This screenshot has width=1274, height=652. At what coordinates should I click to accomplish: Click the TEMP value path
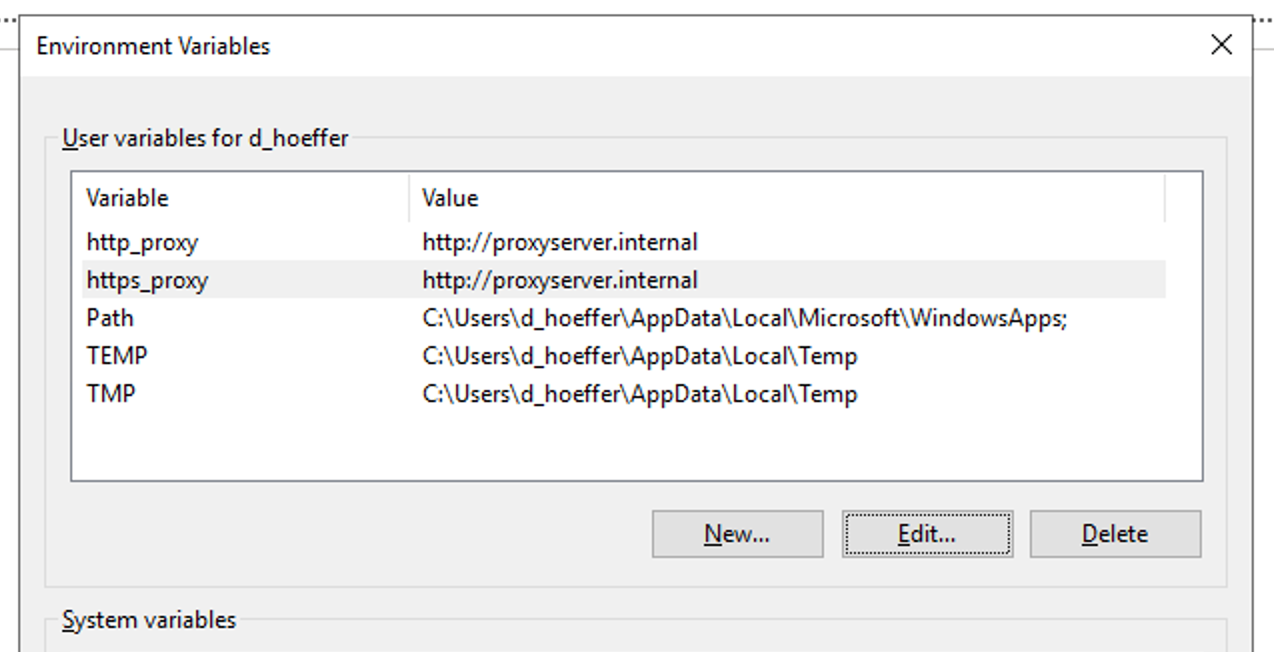pos(640,356)
